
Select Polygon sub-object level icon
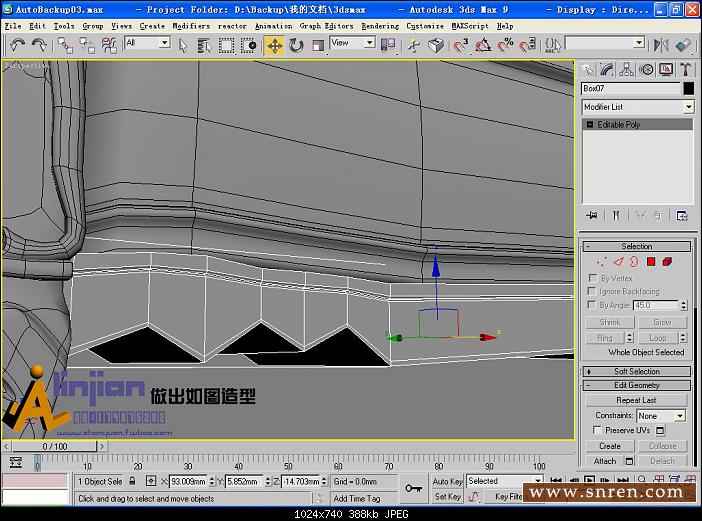click(650, 262)
